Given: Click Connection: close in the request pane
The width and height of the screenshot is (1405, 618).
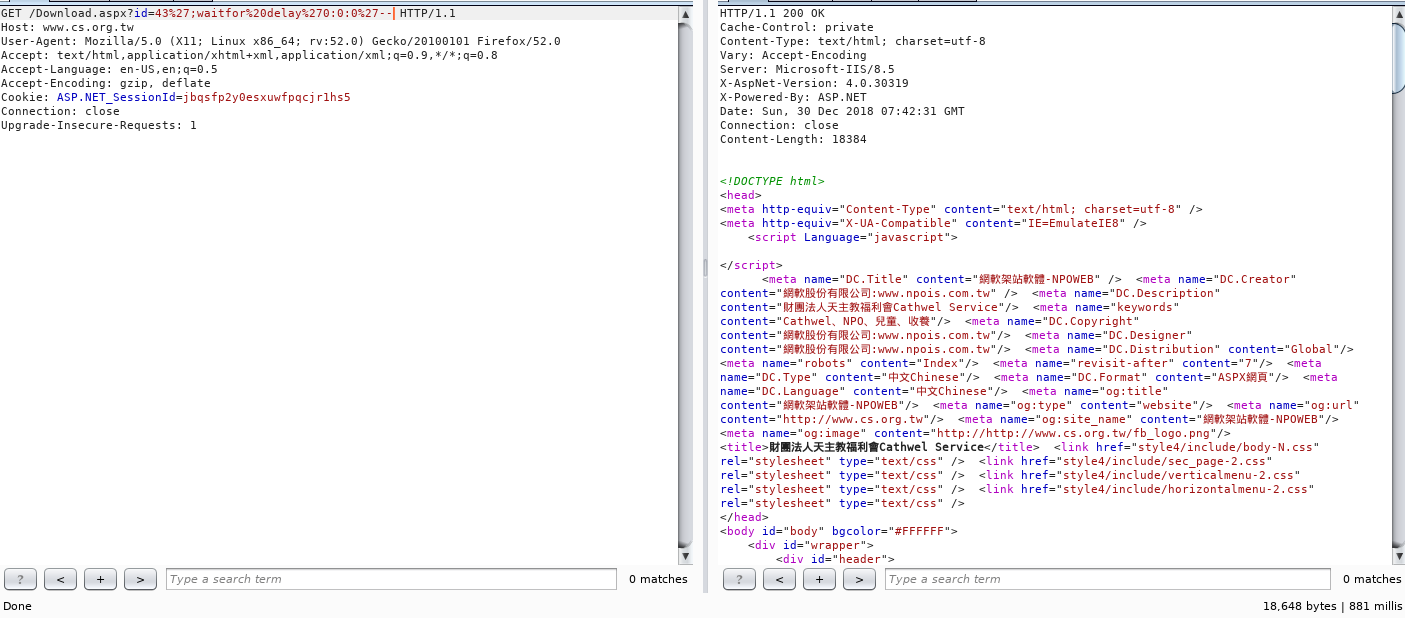Looking at the screenshot, I should coord(60,111).
